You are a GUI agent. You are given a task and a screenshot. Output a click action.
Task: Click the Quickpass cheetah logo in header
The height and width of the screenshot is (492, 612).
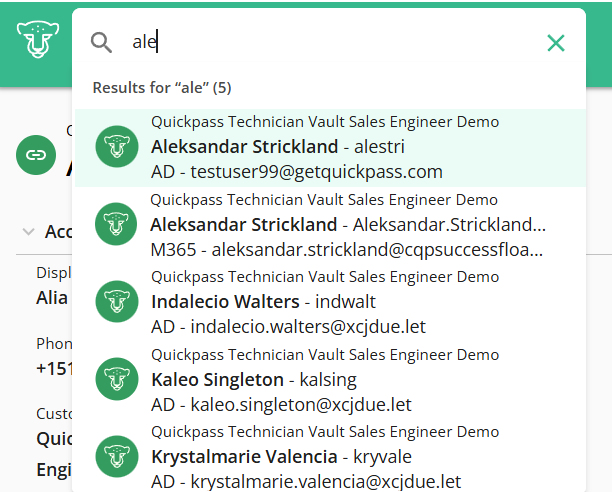coord(36,40)
